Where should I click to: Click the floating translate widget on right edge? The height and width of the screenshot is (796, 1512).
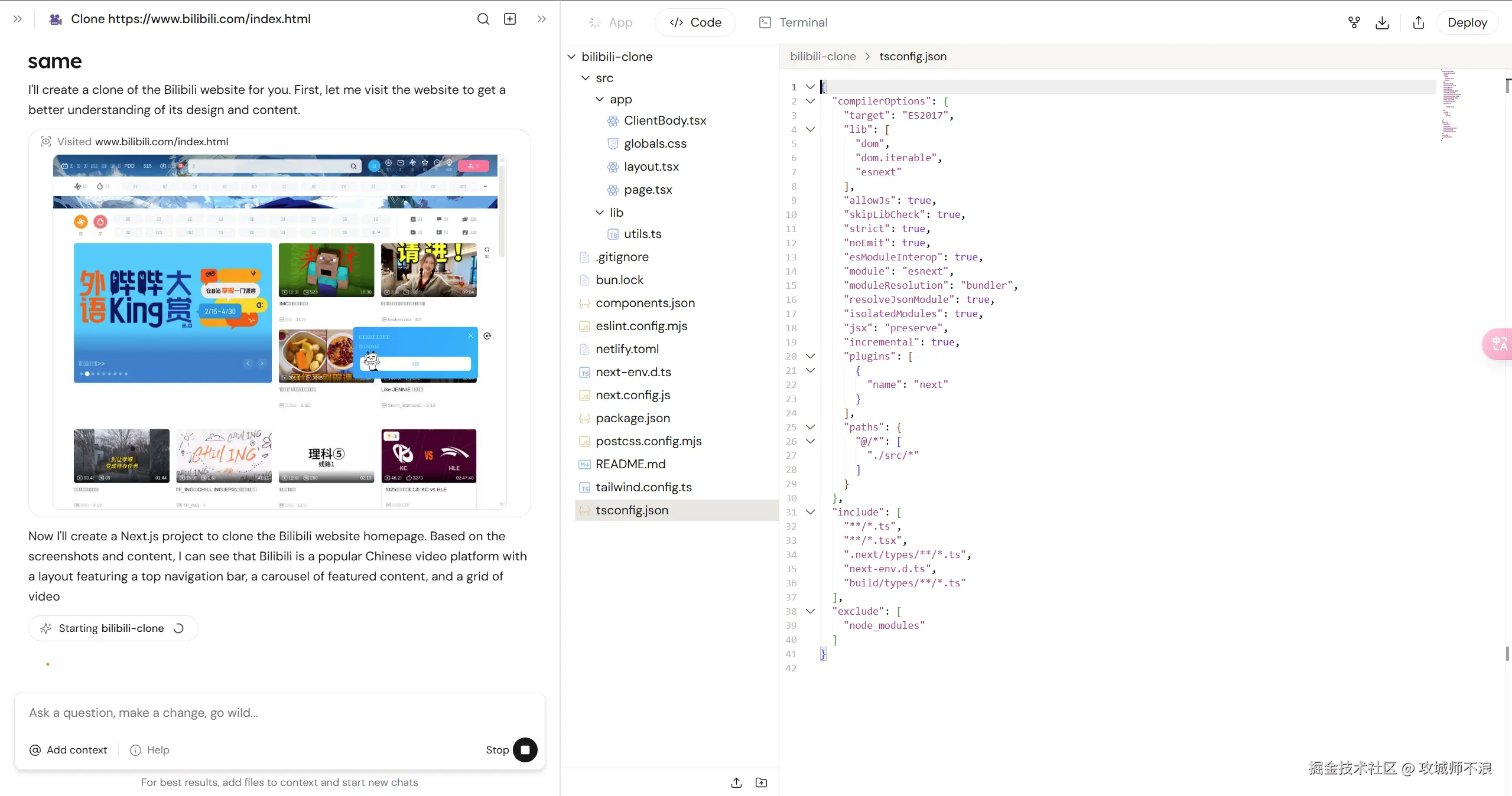(1499, 344)
